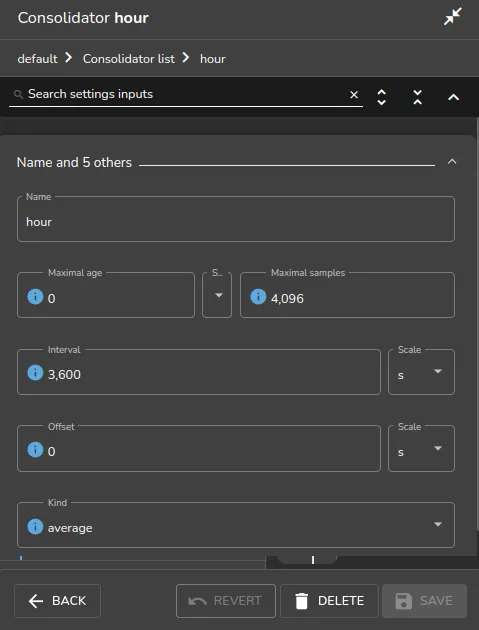
Task: Click the Name field containing hour
Action: (236, 219)
